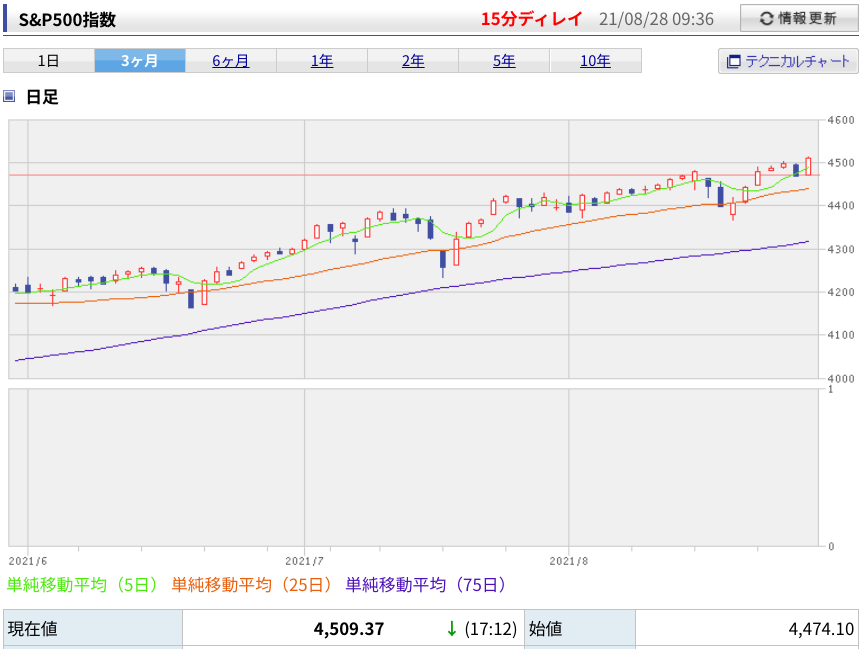Switch to the 1年 chart period
The height and width of the screenshot is (649, 862).
(x=322, y=60)
